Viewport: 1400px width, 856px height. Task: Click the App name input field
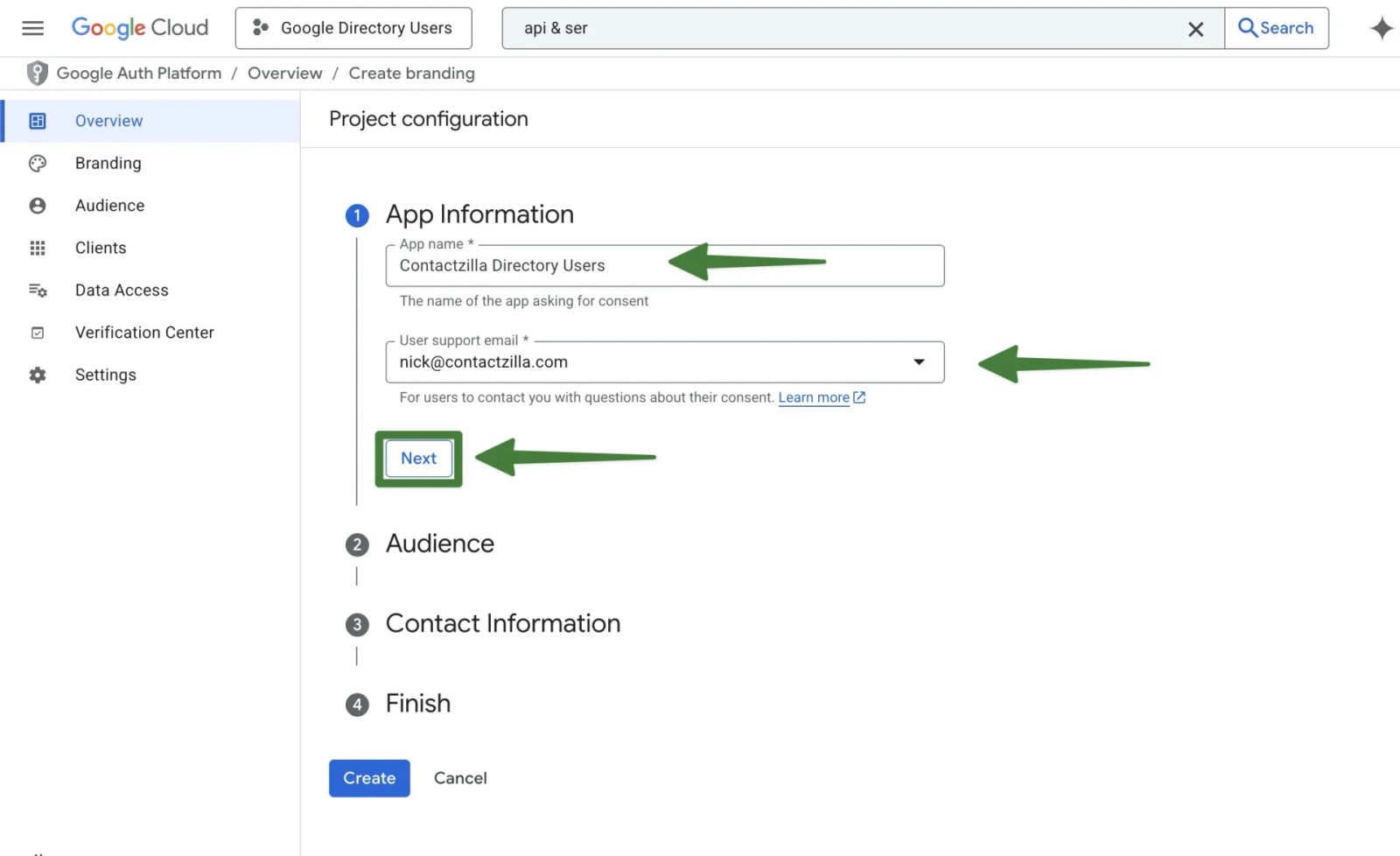coord(665,266)
